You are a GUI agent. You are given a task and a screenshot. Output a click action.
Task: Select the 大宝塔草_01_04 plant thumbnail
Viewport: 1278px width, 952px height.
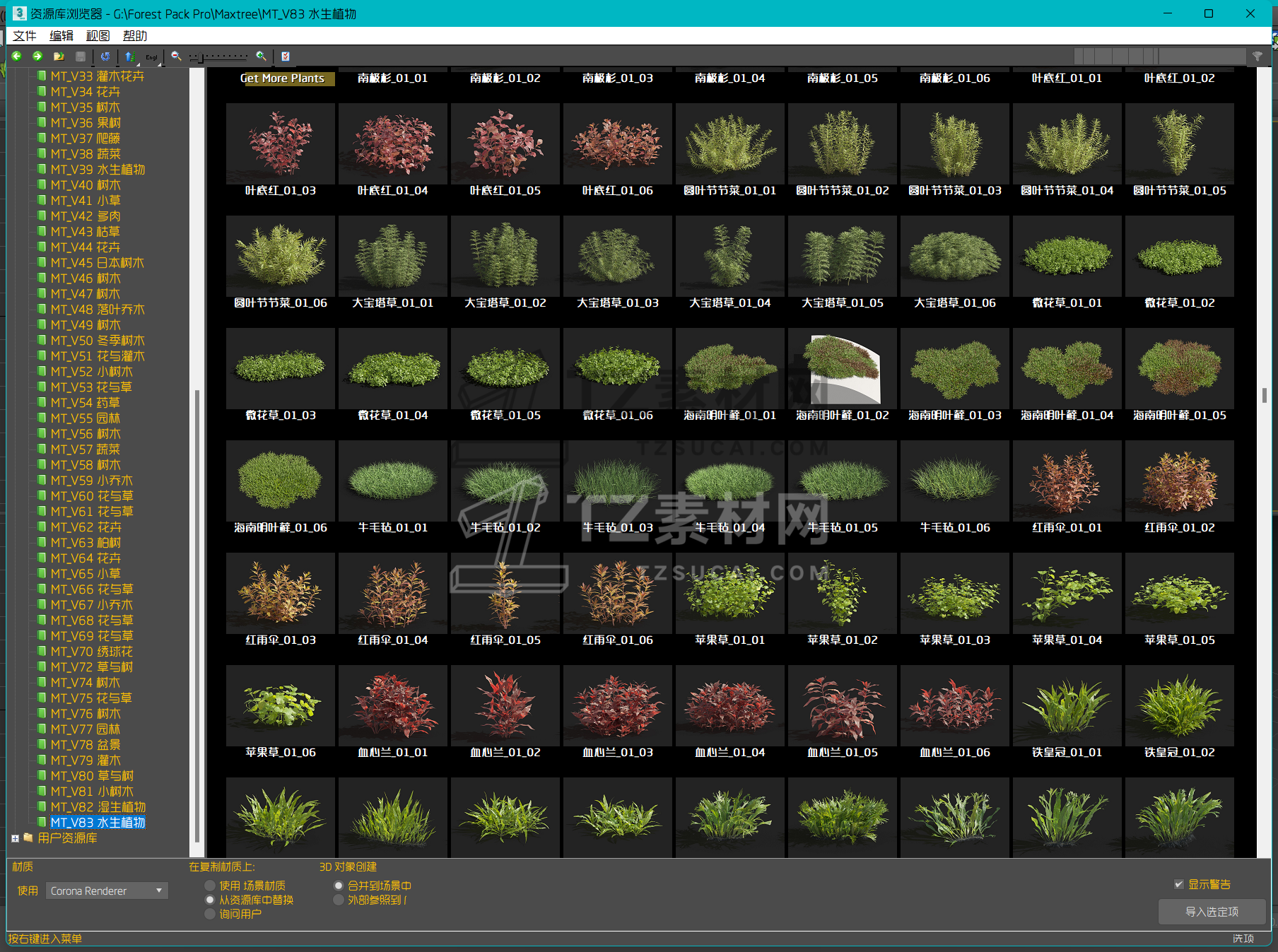(x=730, y=257)
